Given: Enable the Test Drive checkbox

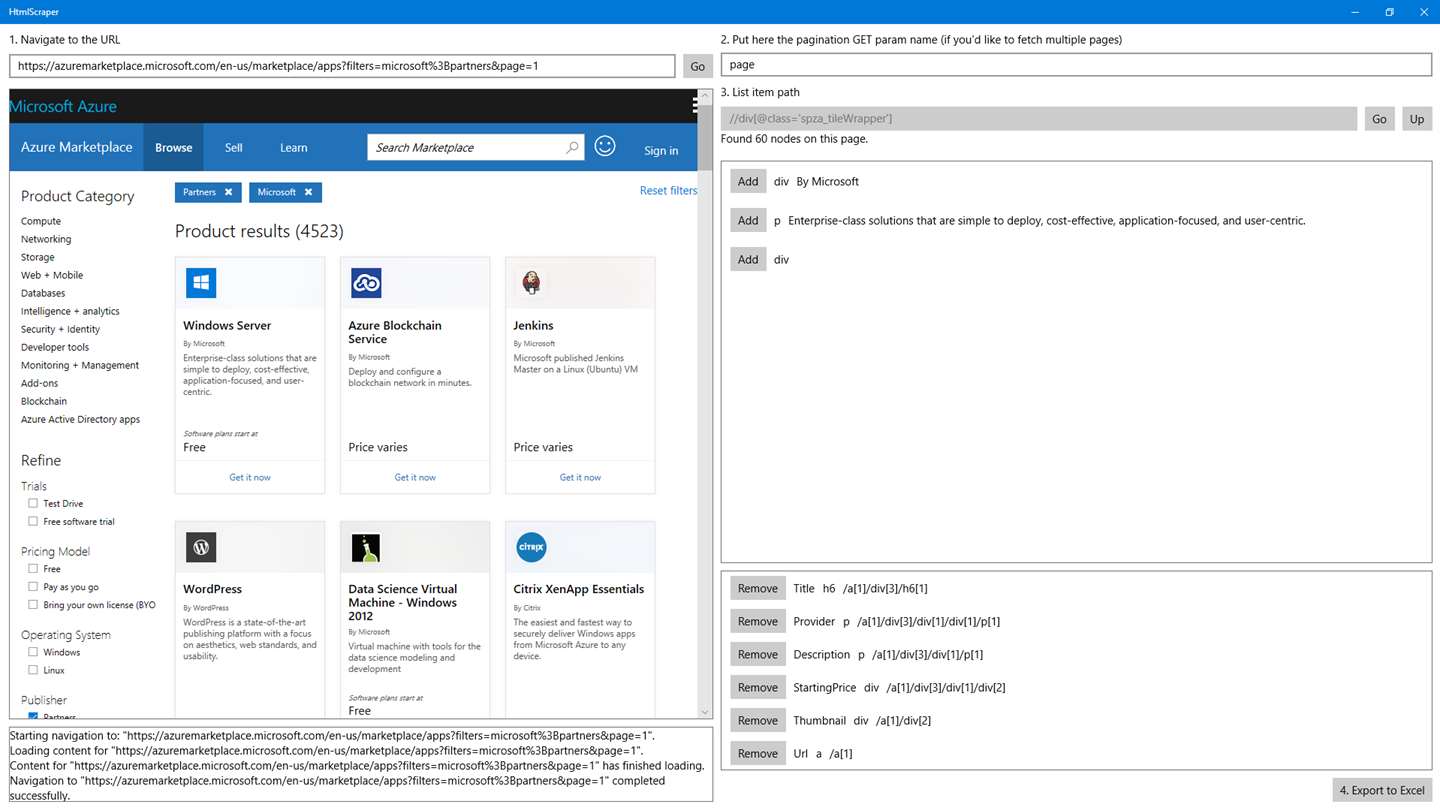Looking at the screenshot, I should [x=33, y=504].
